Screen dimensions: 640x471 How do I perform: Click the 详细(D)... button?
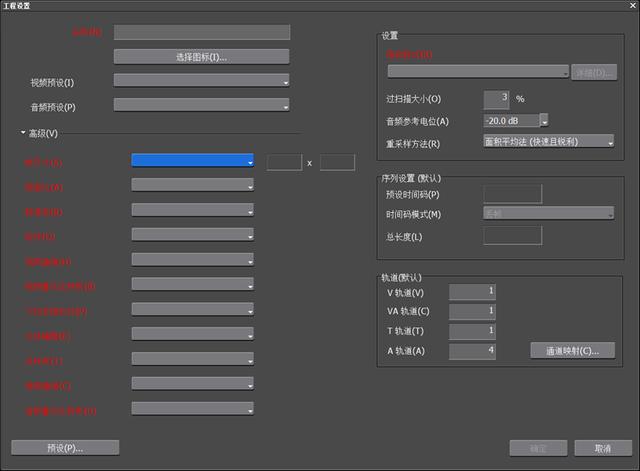(594, 73)
